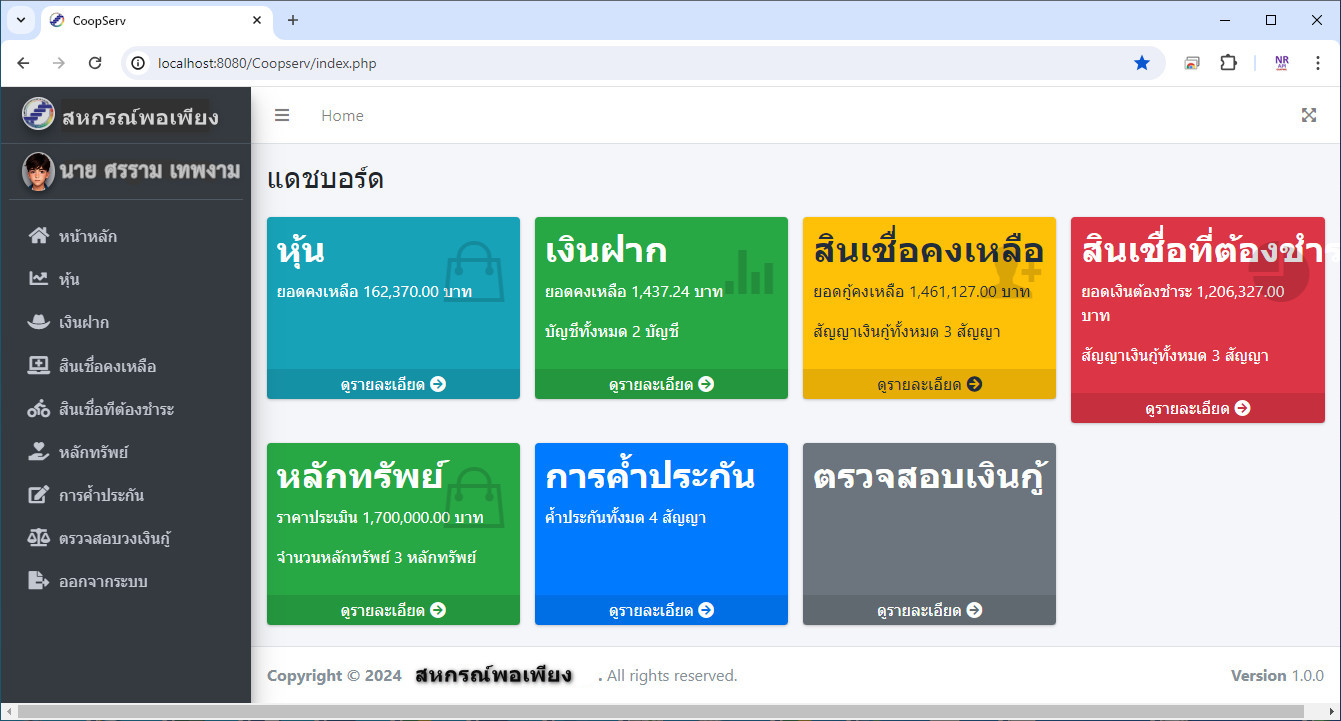The width and height of the screenshot is (1341, 721).
Task: Toggle fullscreen with the expand arrows icon
Action: click(x=1308, y=115)
